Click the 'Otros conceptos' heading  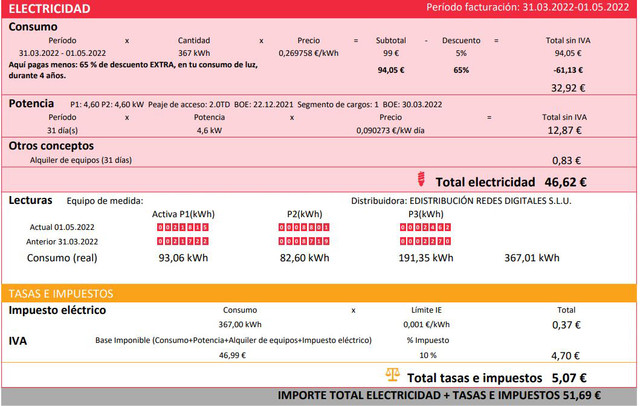[x=51, y=146]
